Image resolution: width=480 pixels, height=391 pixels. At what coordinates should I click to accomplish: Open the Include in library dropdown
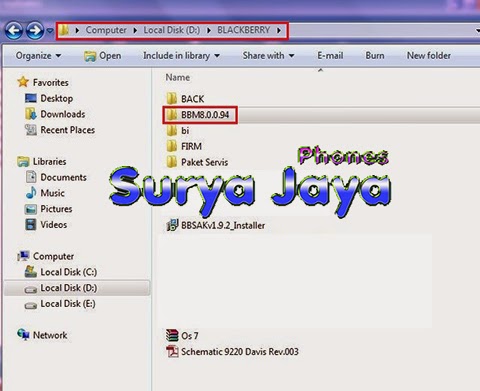tap(181, 56)
